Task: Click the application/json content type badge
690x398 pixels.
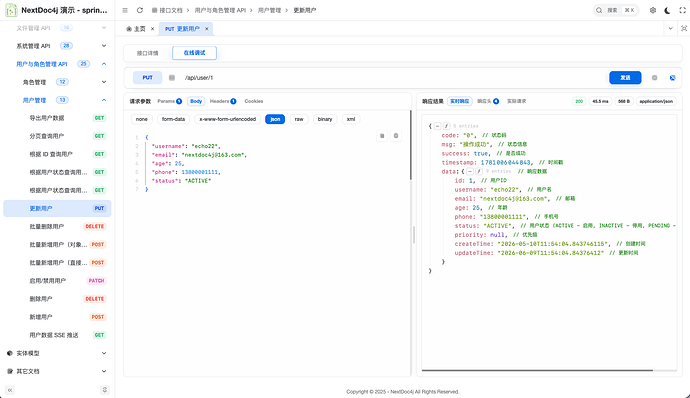Action: [656, 101]
